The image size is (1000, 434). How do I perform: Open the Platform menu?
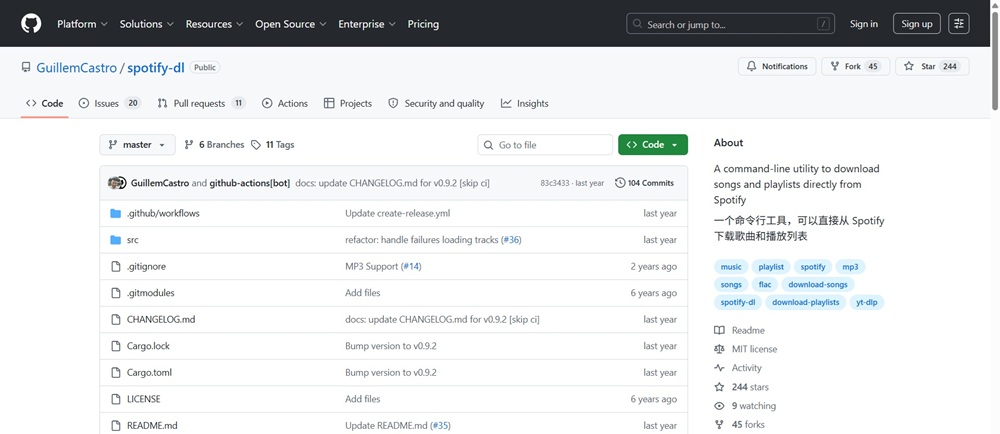[x=82, y=24]
